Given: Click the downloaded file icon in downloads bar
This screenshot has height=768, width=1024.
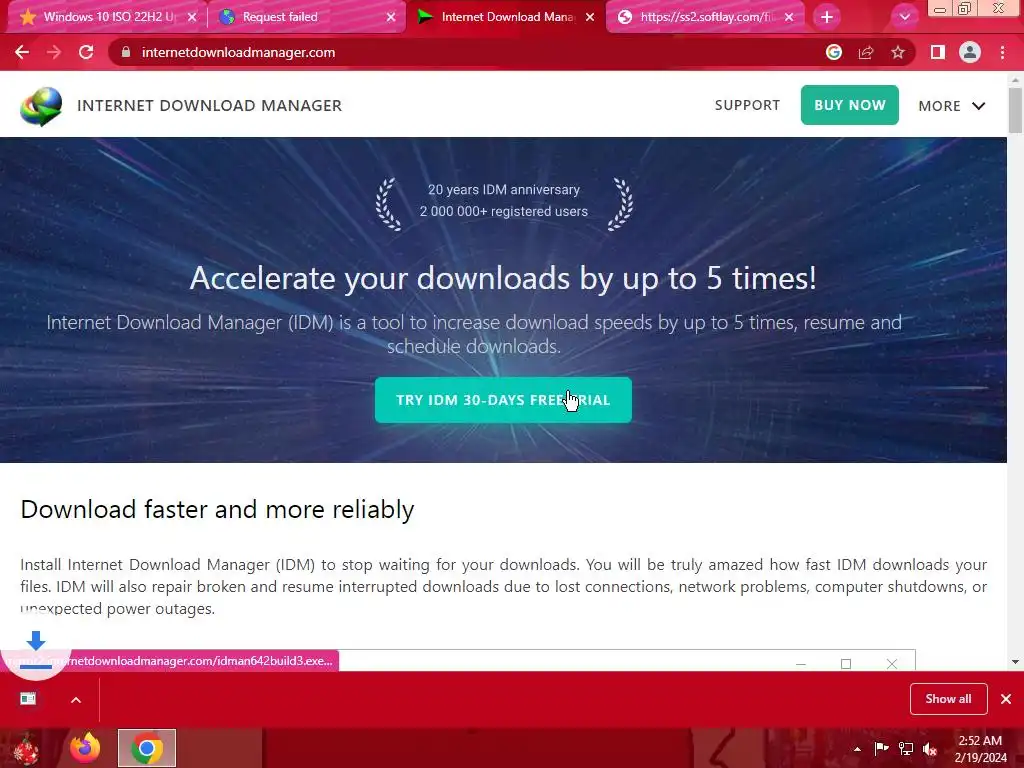Looking at the screenshot, I should click(28, 699).
